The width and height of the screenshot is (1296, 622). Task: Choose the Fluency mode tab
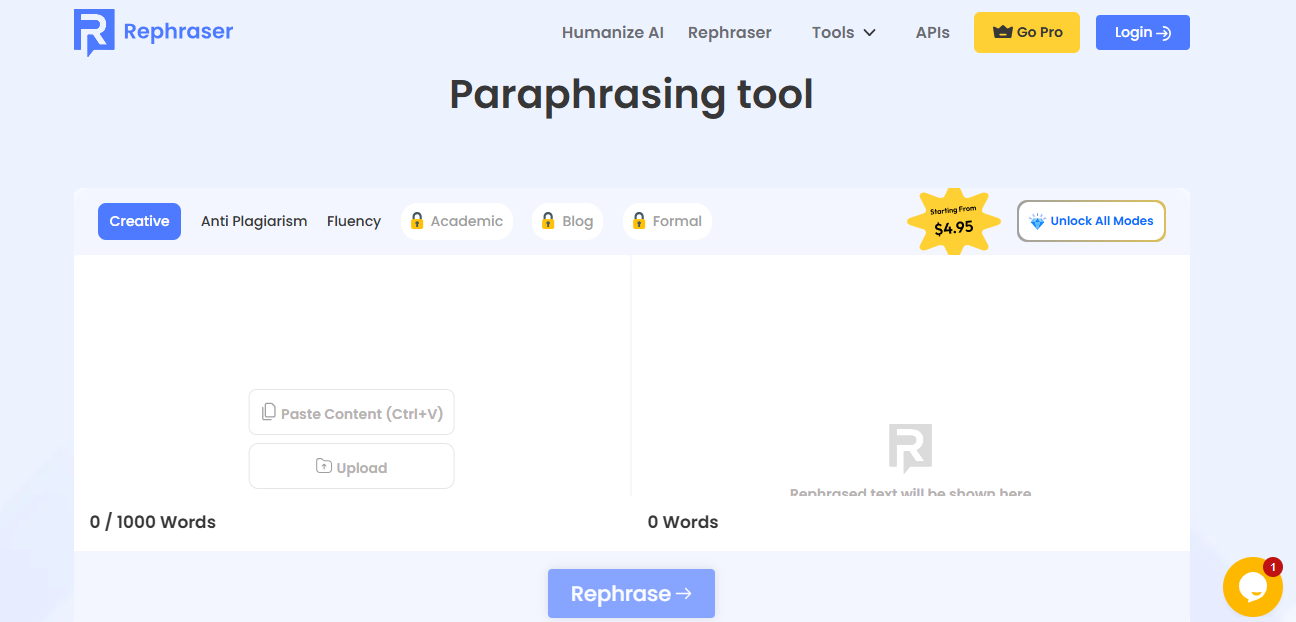(x=354, y=221)
